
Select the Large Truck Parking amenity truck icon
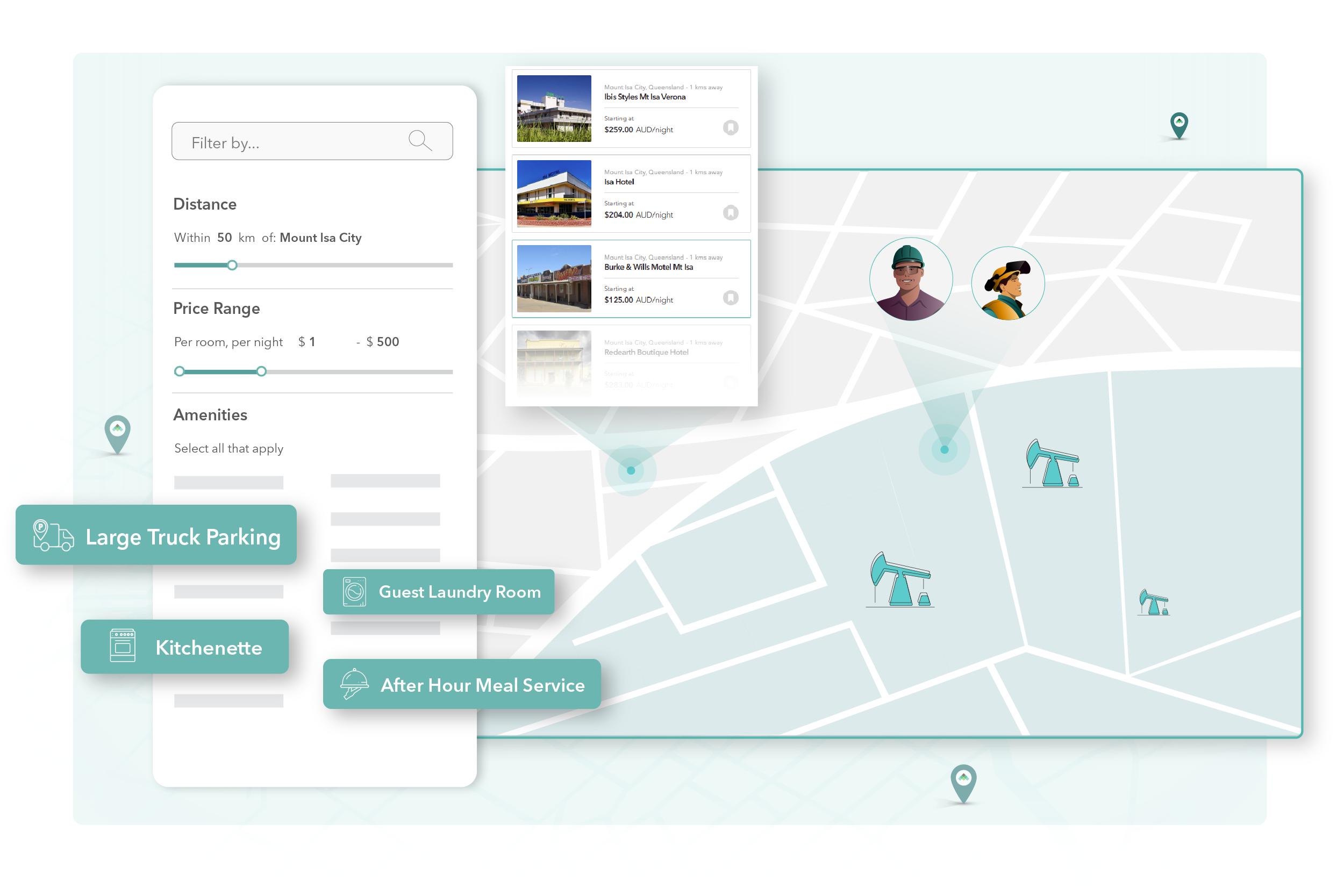(54, 536)
